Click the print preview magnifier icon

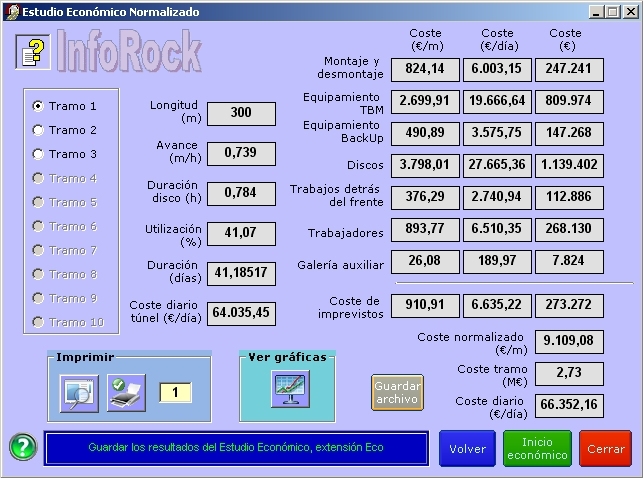(76, 391)
